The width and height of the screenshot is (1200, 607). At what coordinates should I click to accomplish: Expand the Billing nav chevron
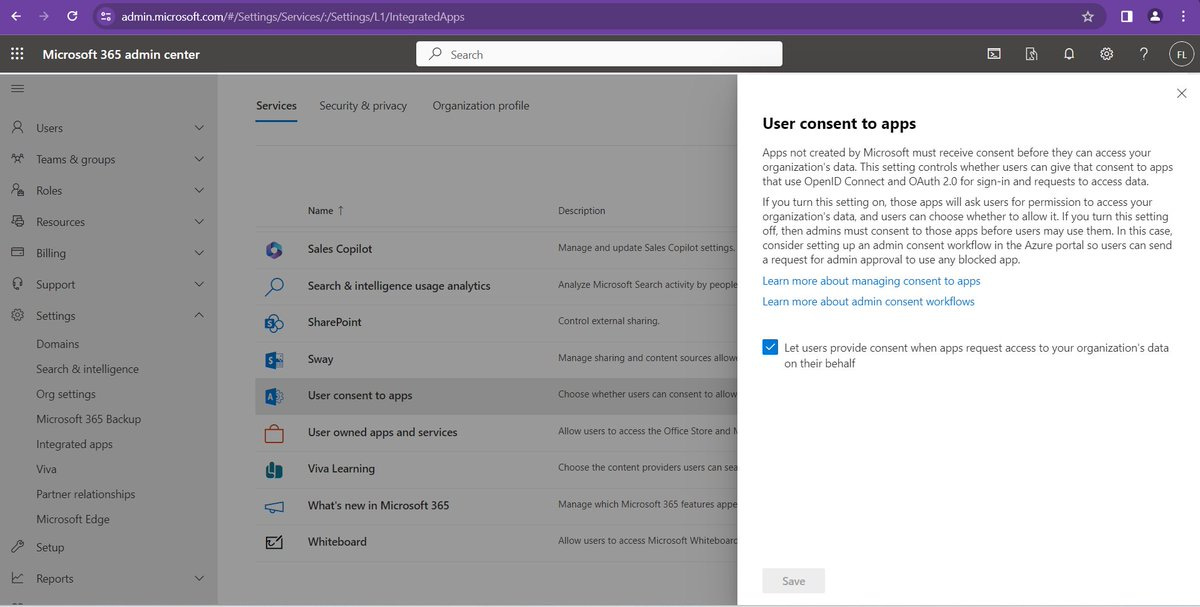(199, 253)
